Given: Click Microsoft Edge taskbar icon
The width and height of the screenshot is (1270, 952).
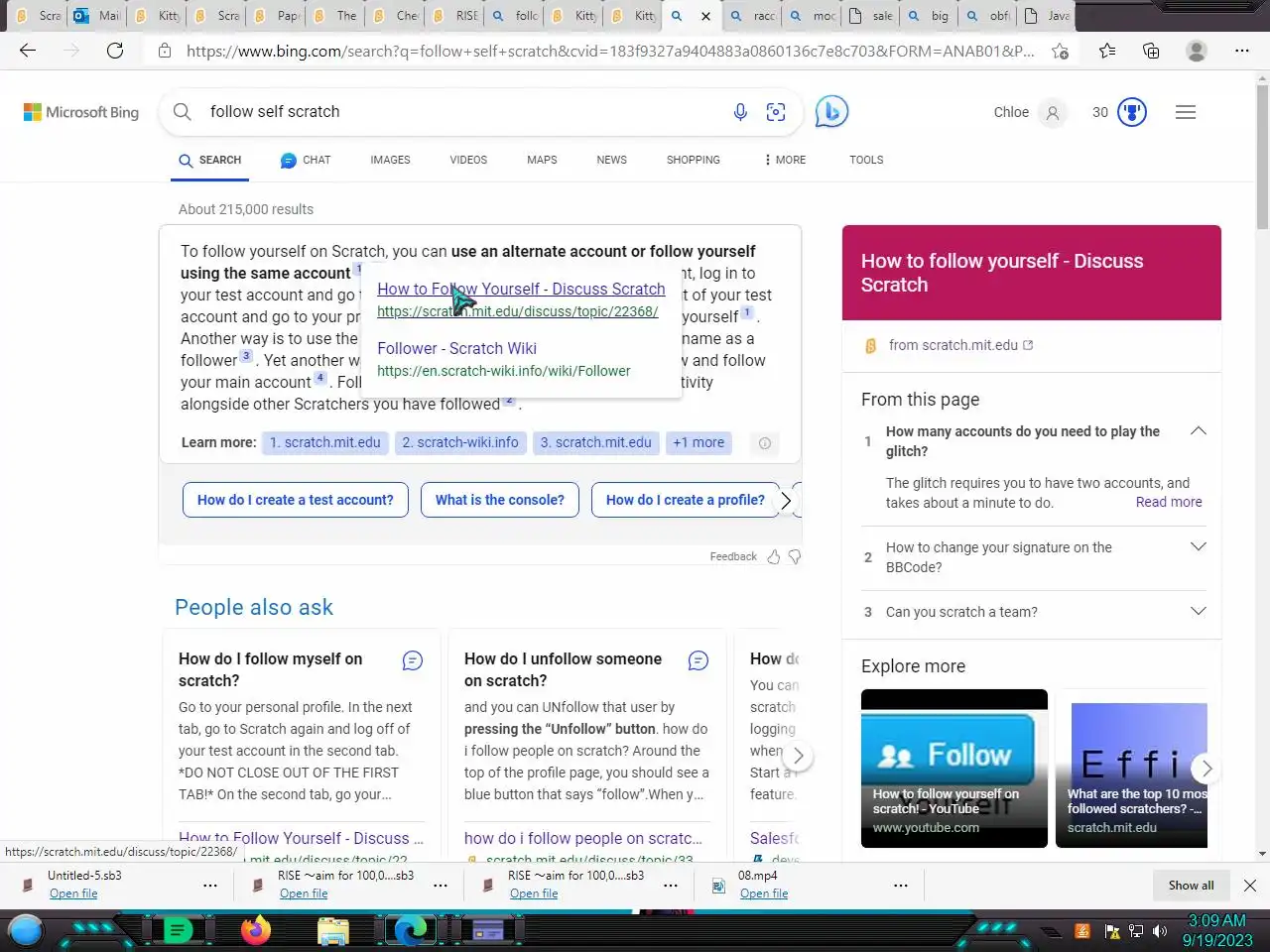Looking at the screenshot, I should pos(410,930).
